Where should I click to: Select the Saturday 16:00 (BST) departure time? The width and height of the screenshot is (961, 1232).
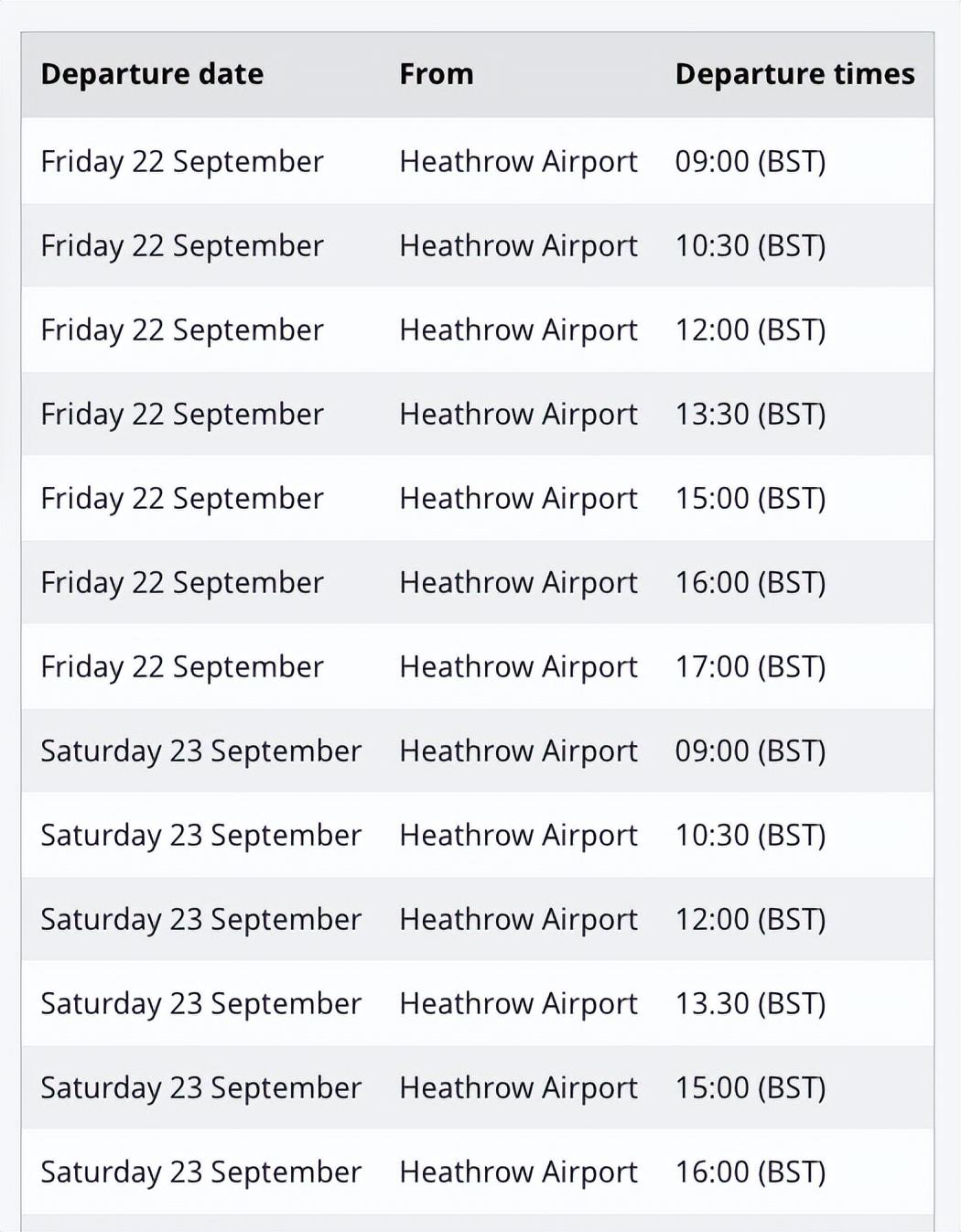point(750,1173)
